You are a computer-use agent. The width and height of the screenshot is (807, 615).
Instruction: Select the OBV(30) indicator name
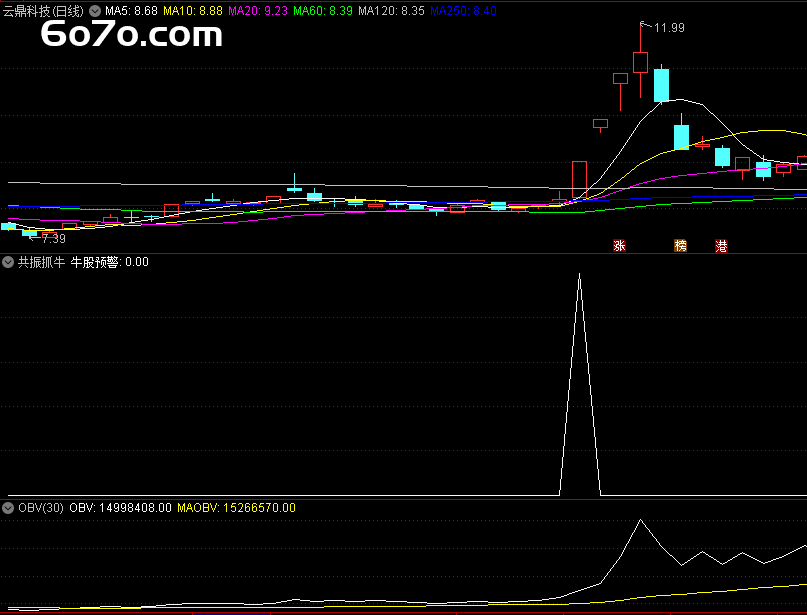pos(41,508)
